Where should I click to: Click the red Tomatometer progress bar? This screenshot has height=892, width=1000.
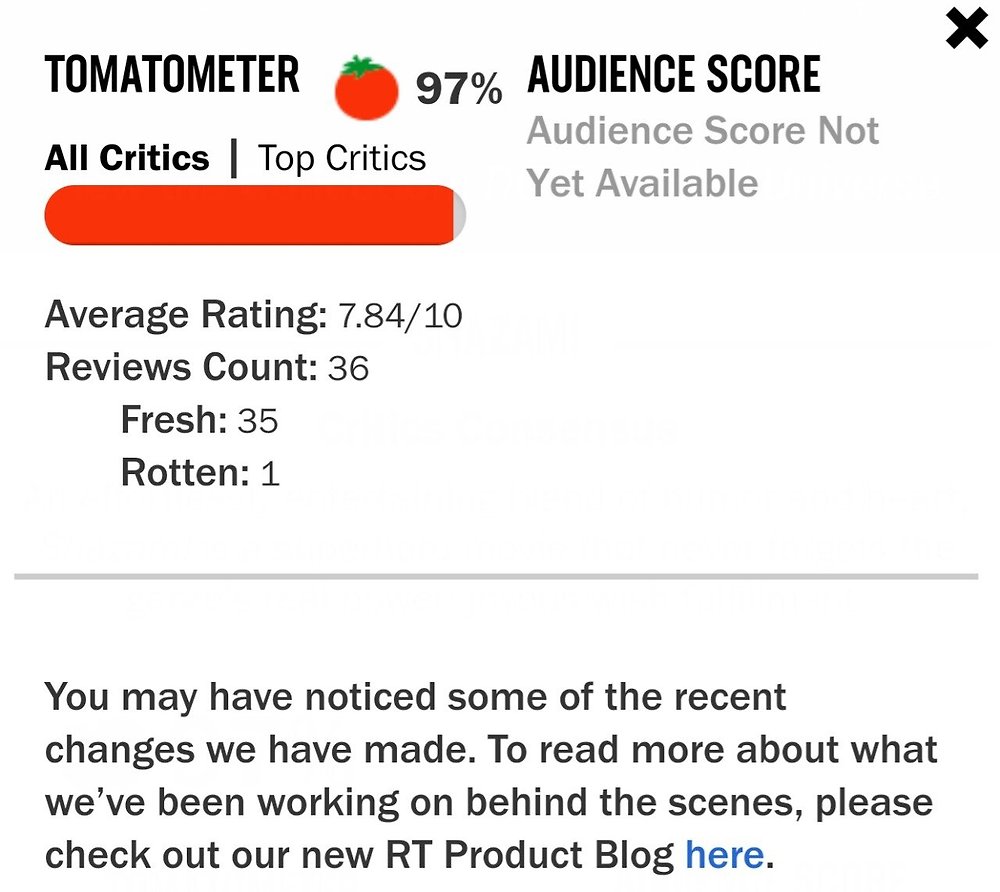[255, 215]
